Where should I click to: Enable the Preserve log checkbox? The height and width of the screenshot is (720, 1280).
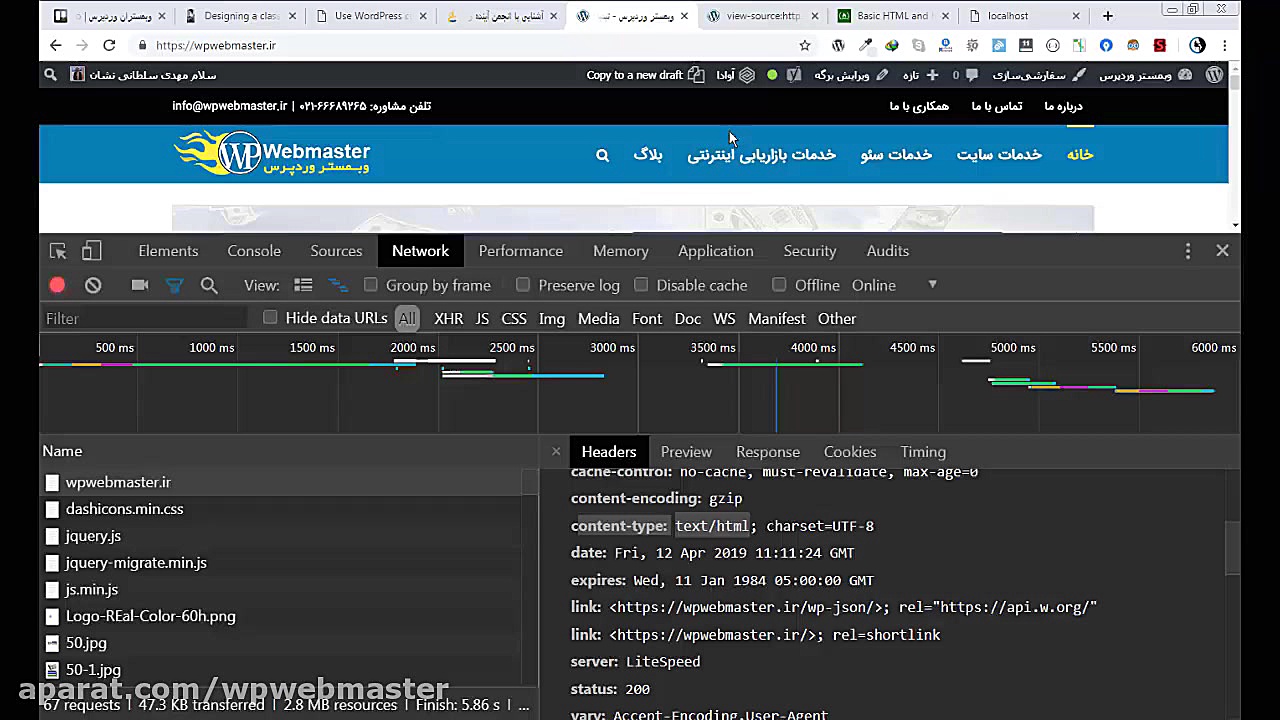click(x=523, y=285)
